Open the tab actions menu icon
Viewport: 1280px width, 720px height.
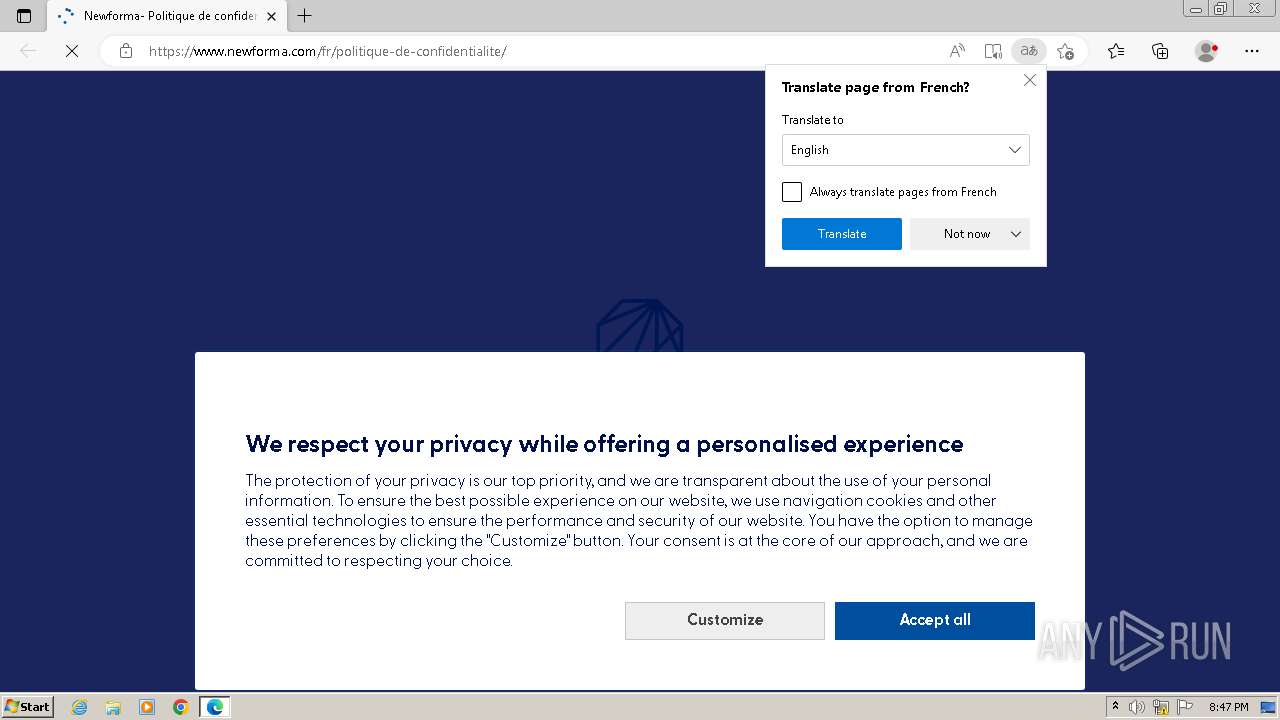[24, 16]
